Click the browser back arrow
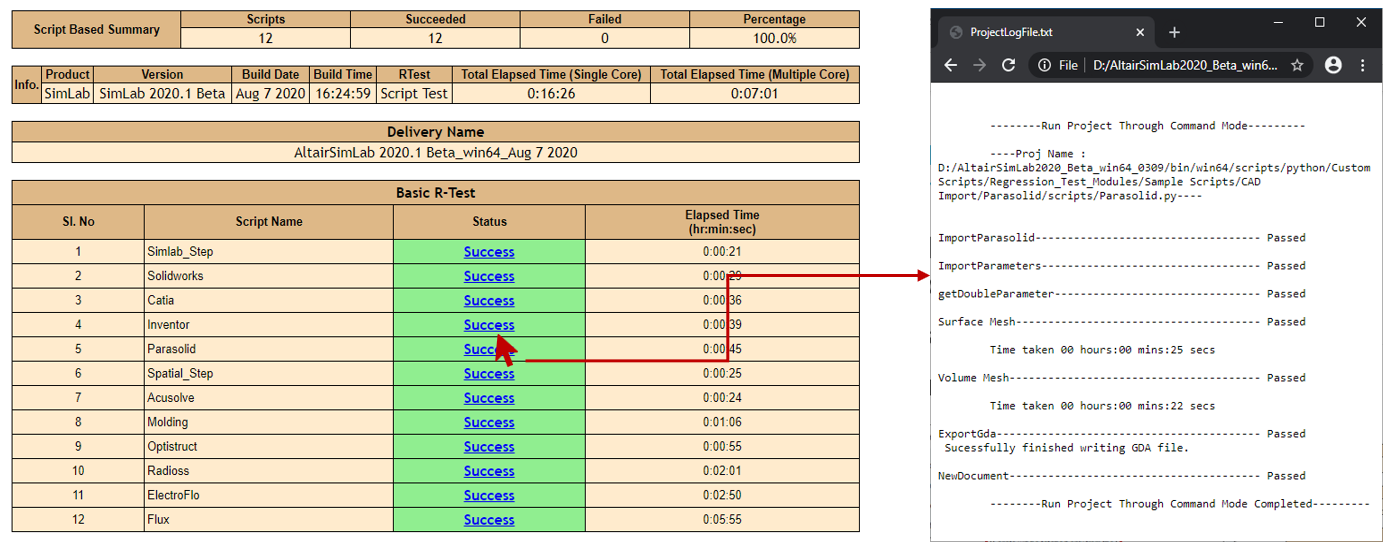The width and height of the screenshot is (1383, 549). tap(951, 65)
